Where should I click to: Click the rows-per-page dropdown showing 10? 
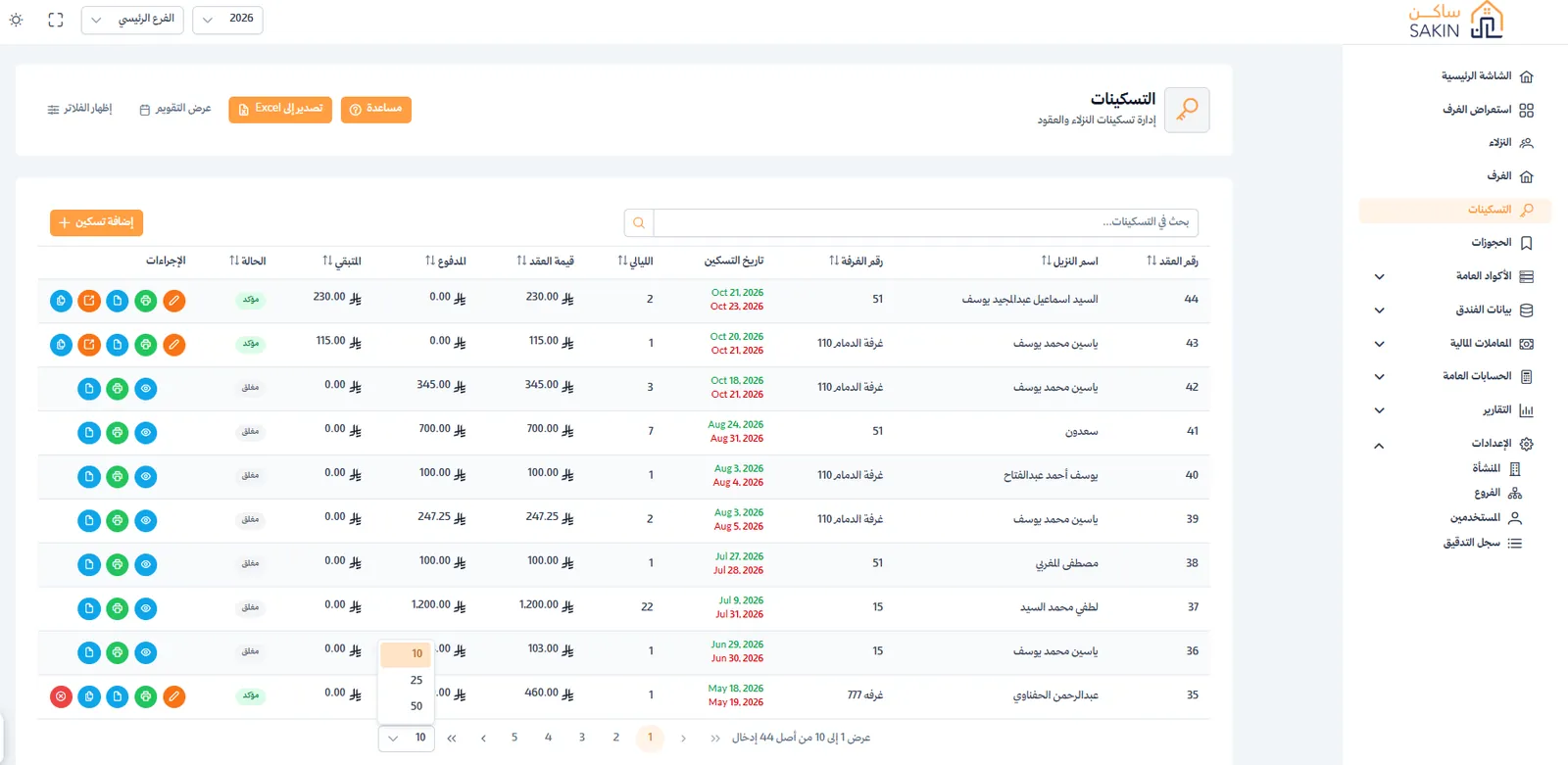(407, 739)
